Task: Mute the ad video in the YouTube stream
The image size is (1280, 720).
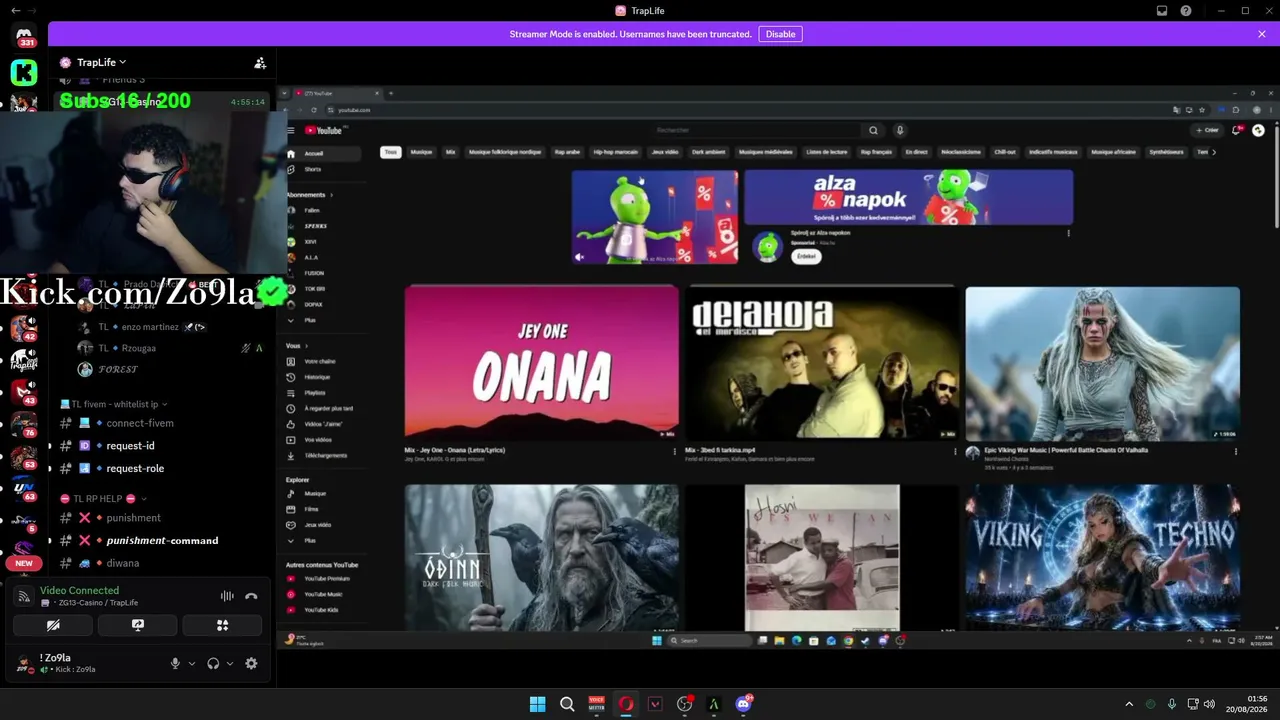Action: pyautogui.click(x=579, y=256)
